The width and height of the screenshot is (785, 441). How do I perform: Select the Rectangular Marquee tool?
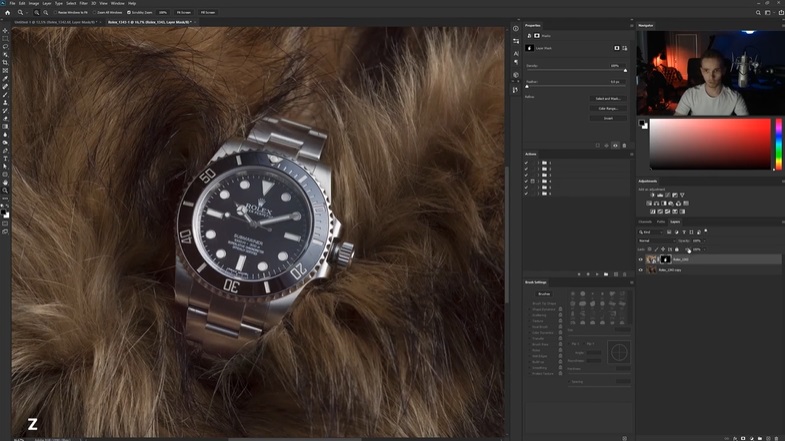coord(5,39)
